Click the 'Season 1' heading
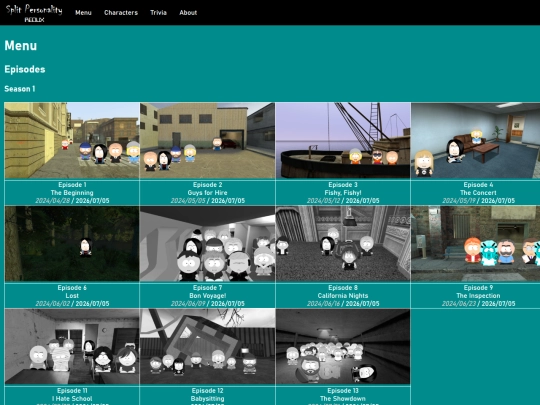The width and height of the screenshot is (540, 405). pos(20,89)
